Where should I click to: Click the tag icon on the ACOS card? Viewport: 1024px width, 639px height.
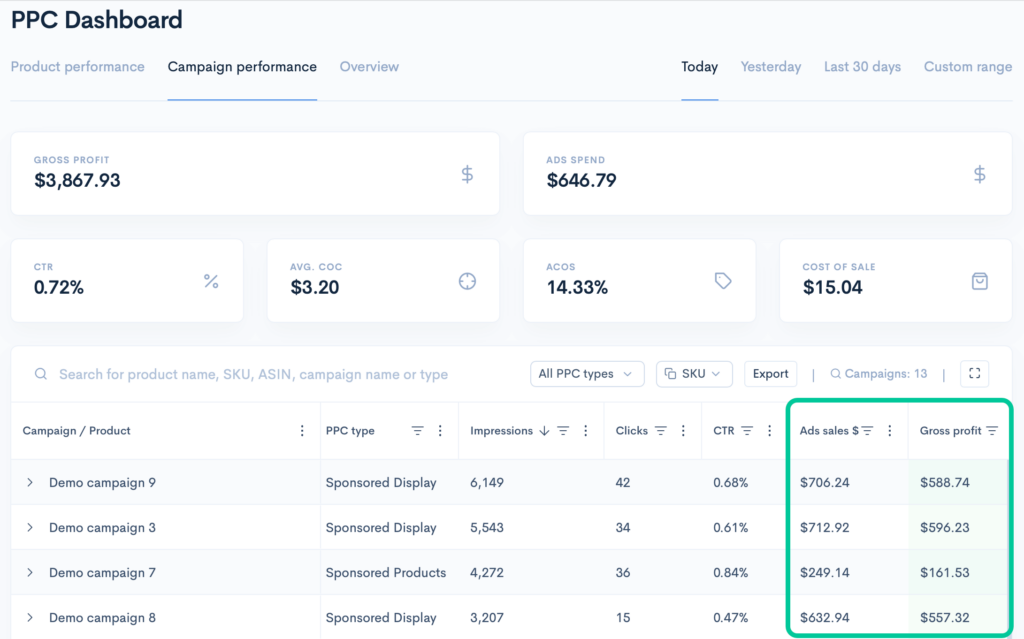point(723,281)
